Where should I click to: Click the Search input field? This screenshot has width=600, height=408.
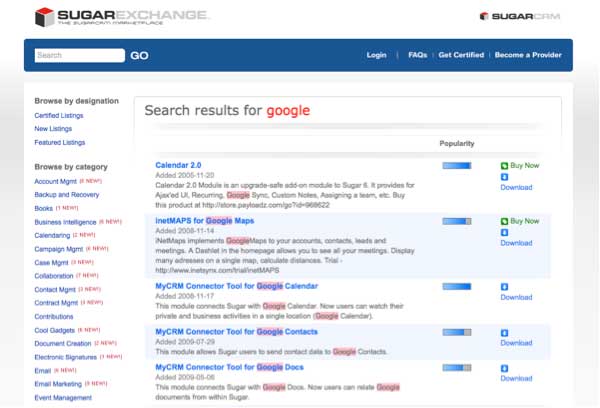point(80,55)
